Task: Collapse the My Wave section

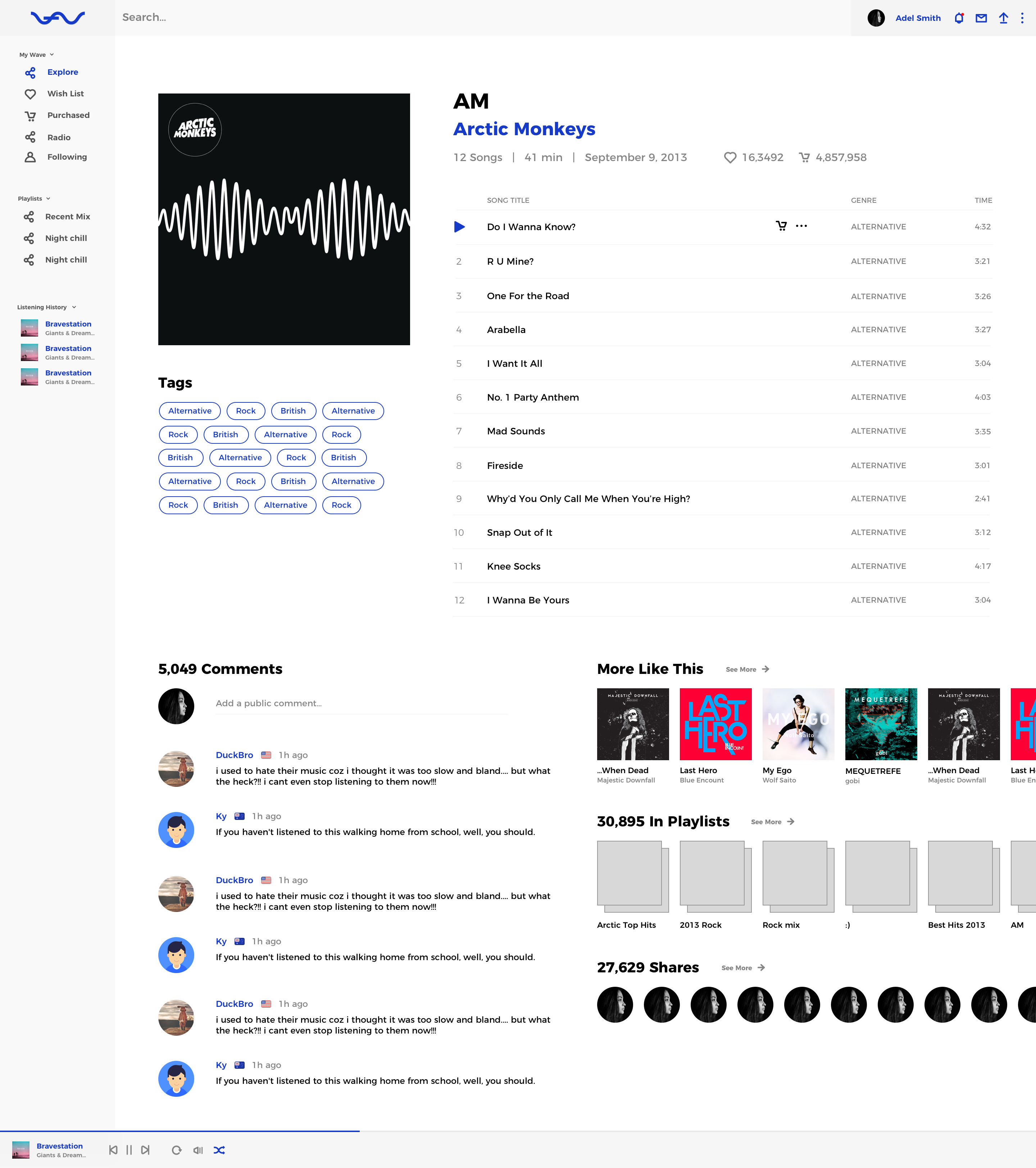Action: coord(51,55)
